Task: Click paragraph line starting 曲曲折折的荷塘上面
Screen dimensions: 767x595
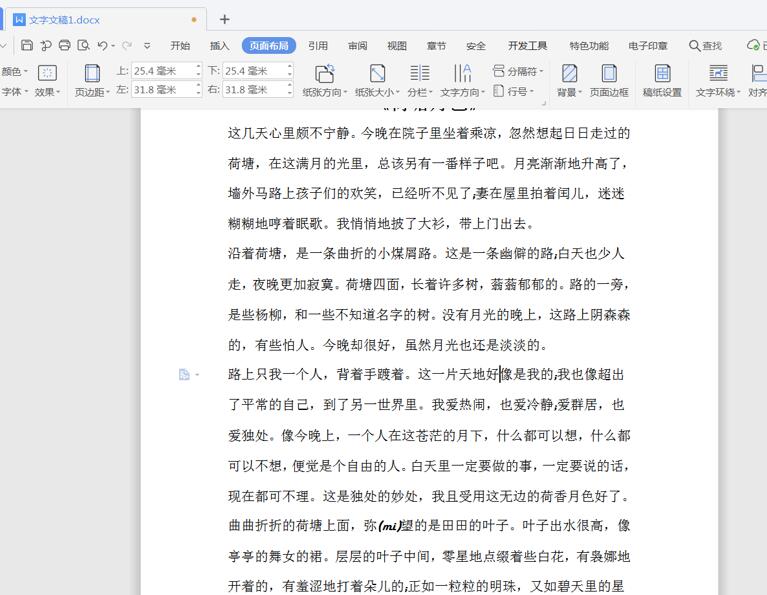Action: pyautogui.click(x=429, y=526)
